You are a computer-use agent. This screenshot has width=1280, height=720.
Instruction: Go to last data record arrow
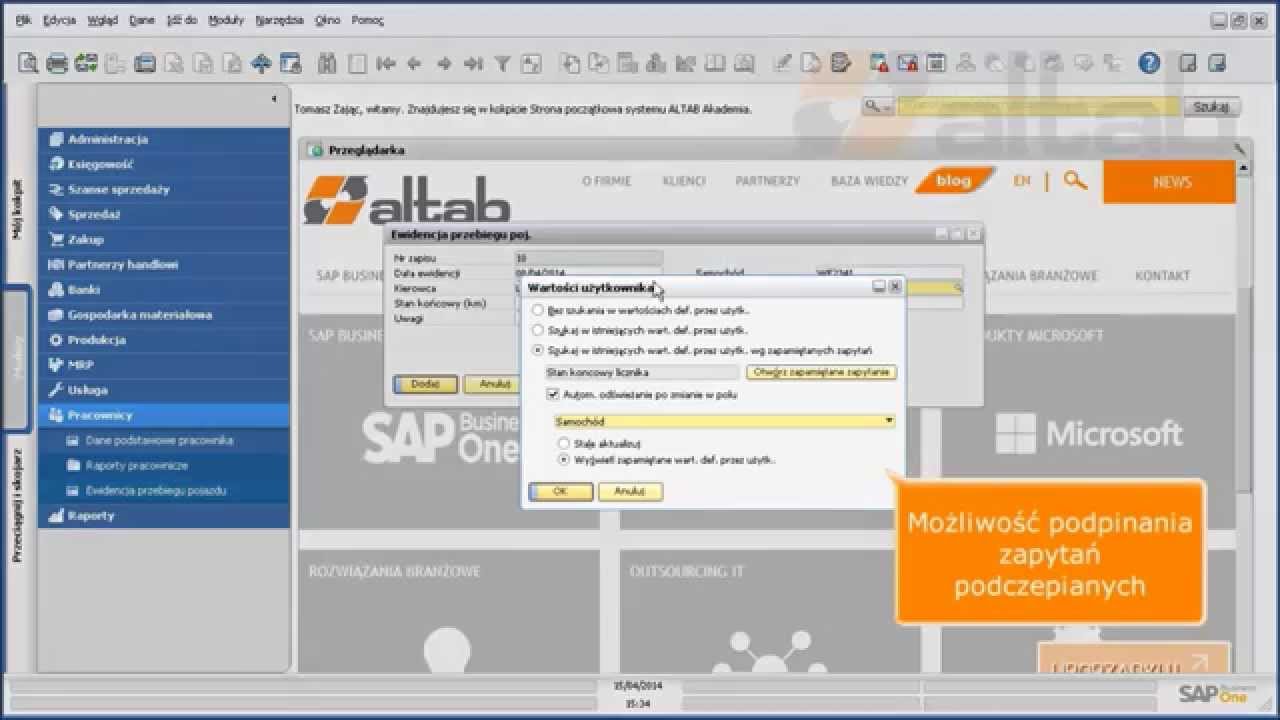click(473, 64)
